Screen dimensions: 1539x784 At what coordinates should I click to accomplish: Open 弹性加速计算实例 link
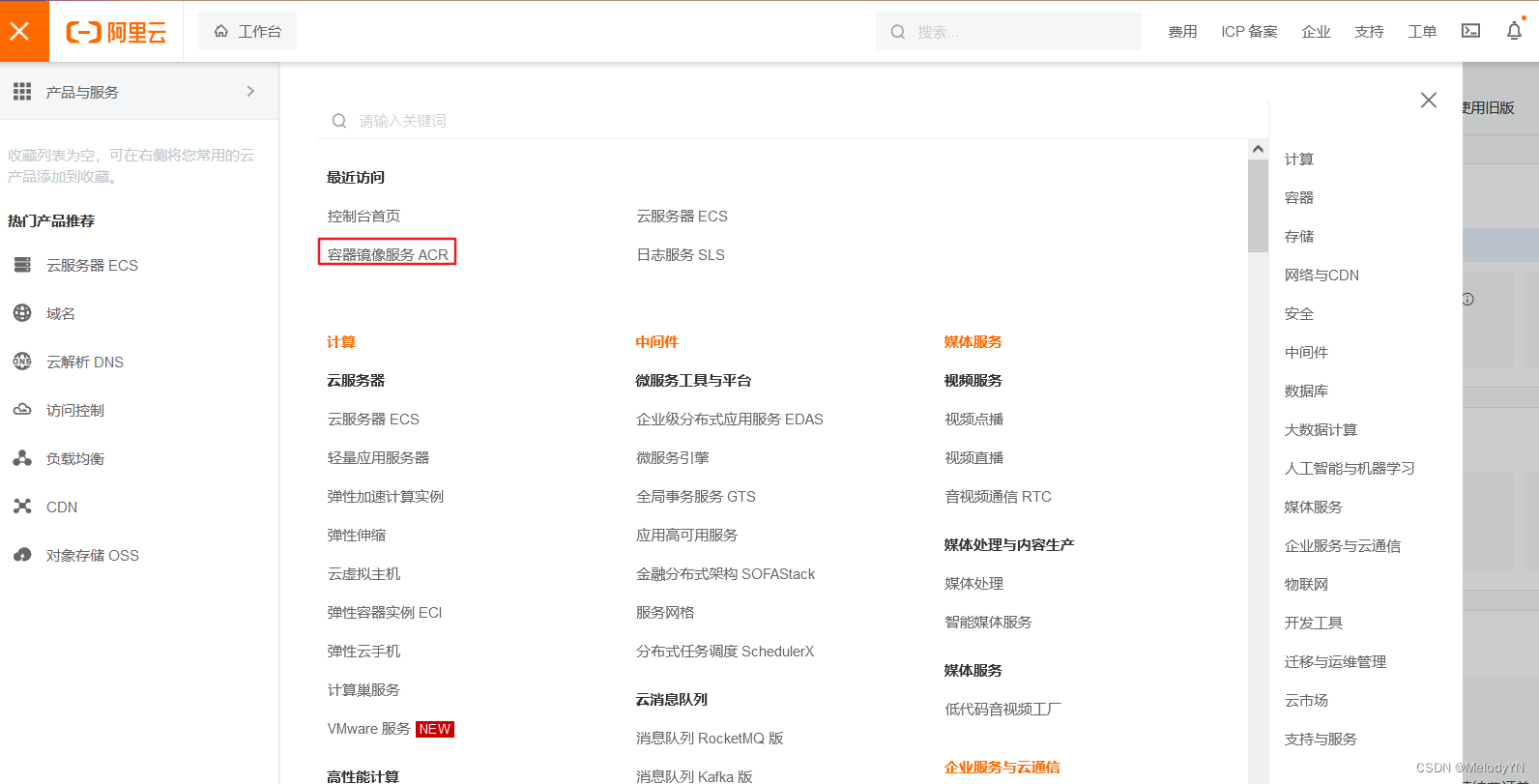point(385,496)
